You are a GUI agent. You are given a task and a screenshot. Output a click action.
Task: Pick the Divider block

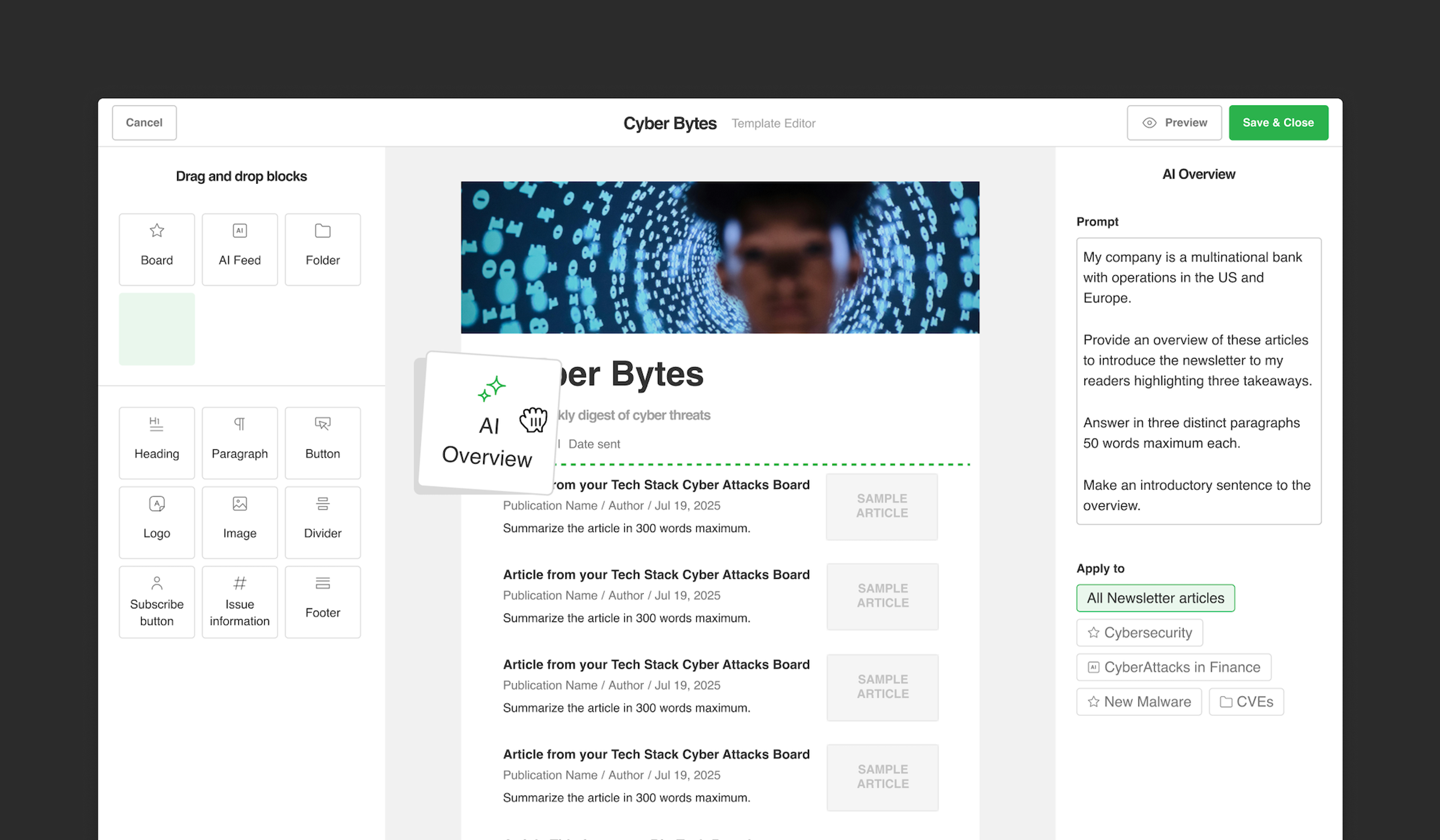click(x=322, y=523)
